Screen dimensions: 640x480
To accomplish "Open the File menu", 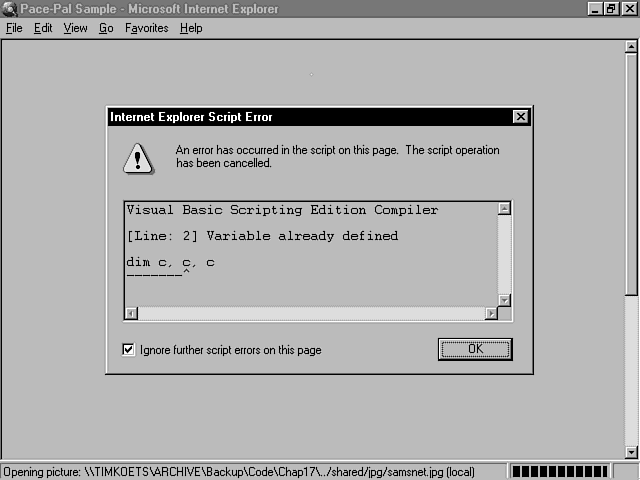I will pyautogui.click(x=14, y=28).
